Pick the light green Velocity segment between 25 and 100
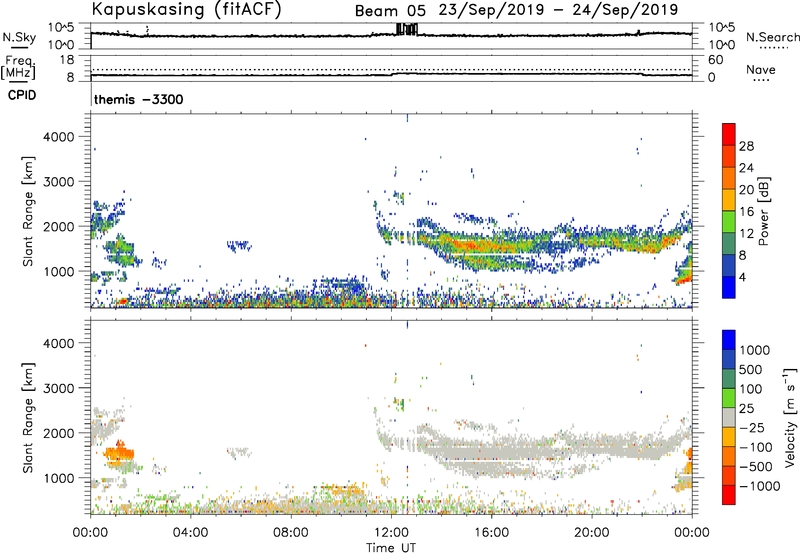 click(x=729, y=398)
